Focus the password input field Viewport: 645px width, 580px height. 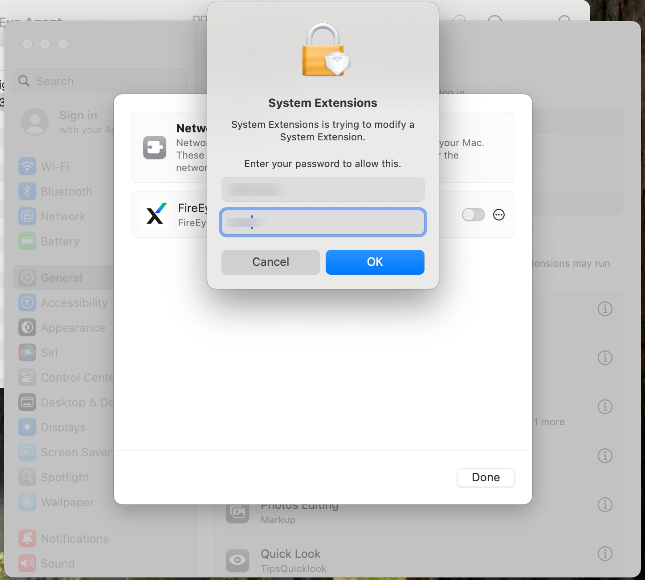point(323,222)
